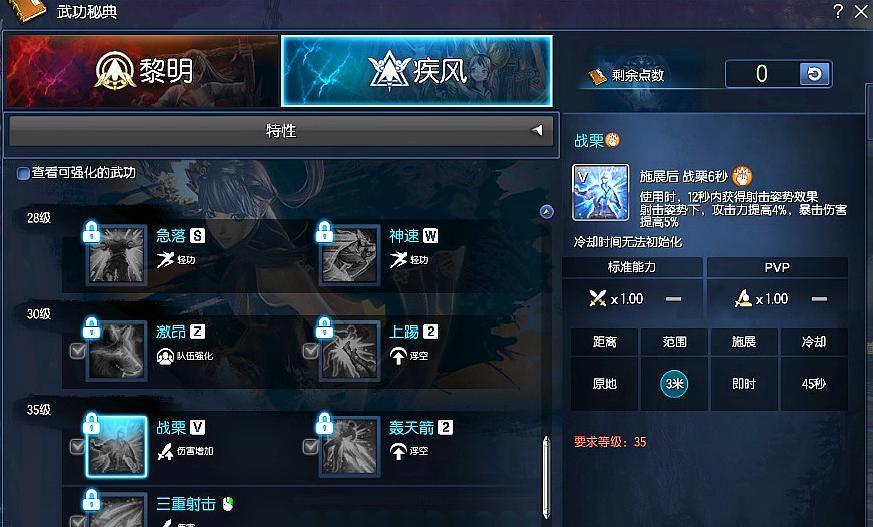Click the 激昂 skill icon
Image resolution: width=873 pixels, height=527 pixels.
pyautogui.click(x=117, y=351)
